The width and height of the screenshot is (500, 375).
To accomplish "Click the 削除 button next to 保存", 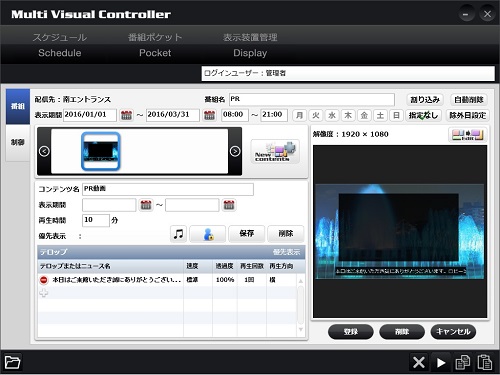I will pyautogui.click(x=286, y=233).
